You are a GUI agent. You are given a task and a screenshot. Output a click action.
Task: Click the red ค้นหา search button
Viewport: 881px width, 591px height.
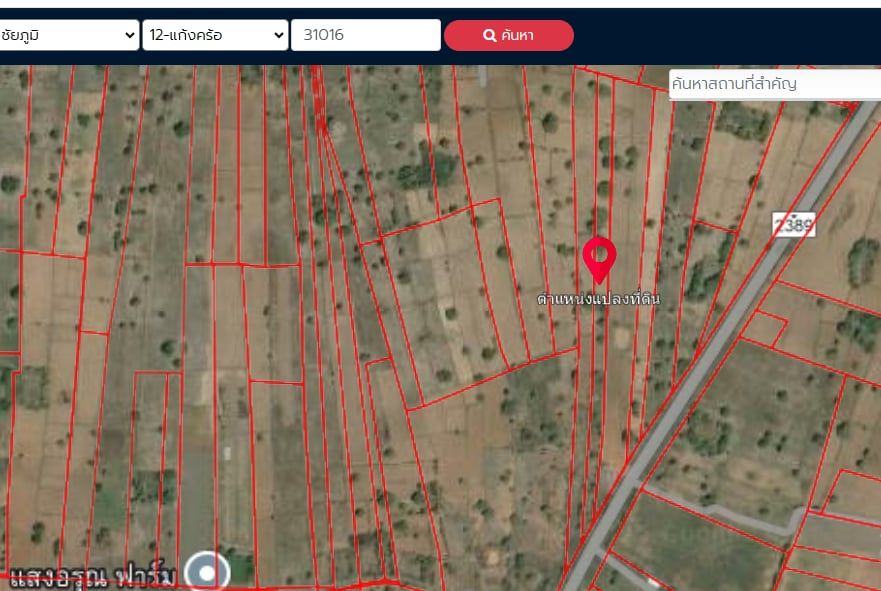[x=508, y=35]
